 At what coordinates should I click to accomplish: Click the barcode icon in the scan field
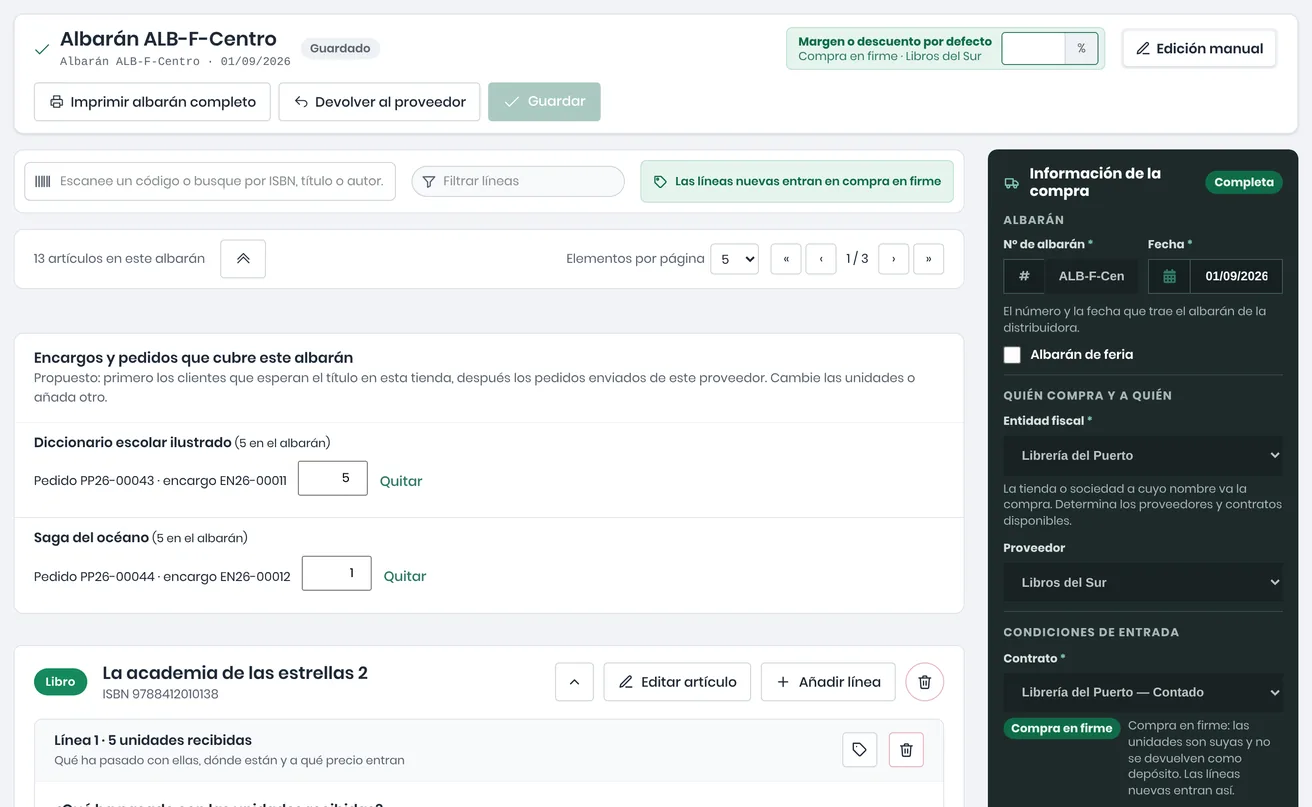[x=42, y=181]
